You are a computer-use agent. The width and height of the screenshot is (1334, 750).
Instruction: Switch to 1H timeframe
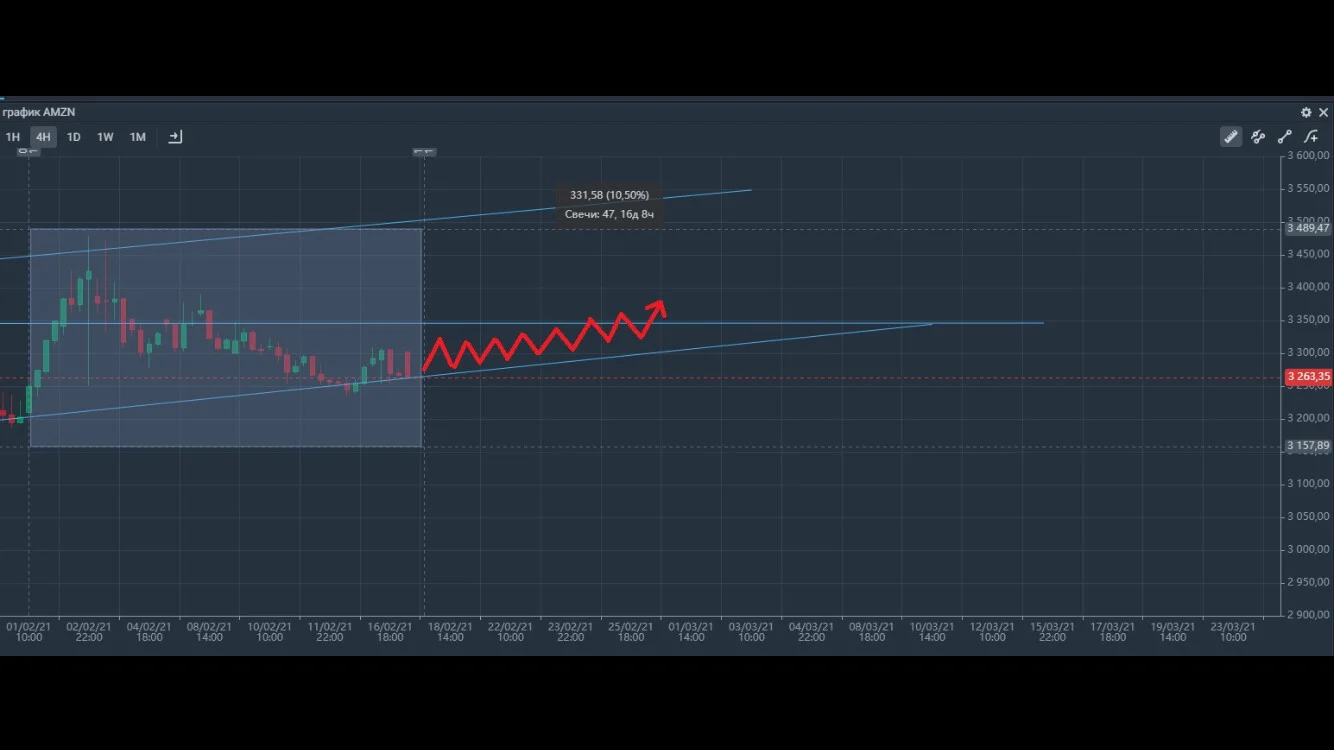click(13, 137)
